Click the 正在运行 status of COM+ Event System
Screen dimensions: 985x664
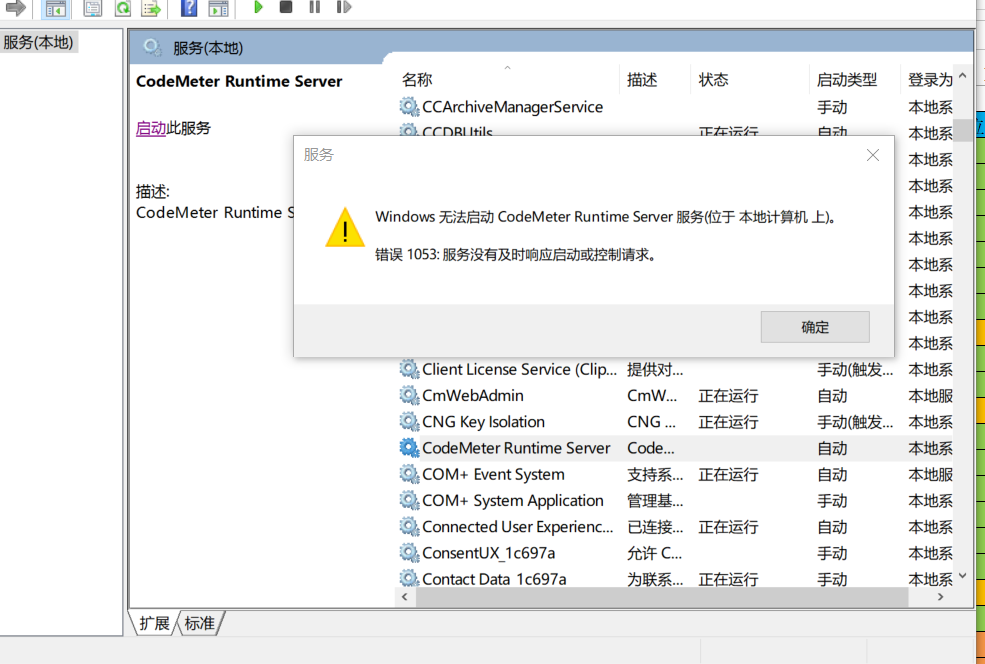[x=728, y=475]
